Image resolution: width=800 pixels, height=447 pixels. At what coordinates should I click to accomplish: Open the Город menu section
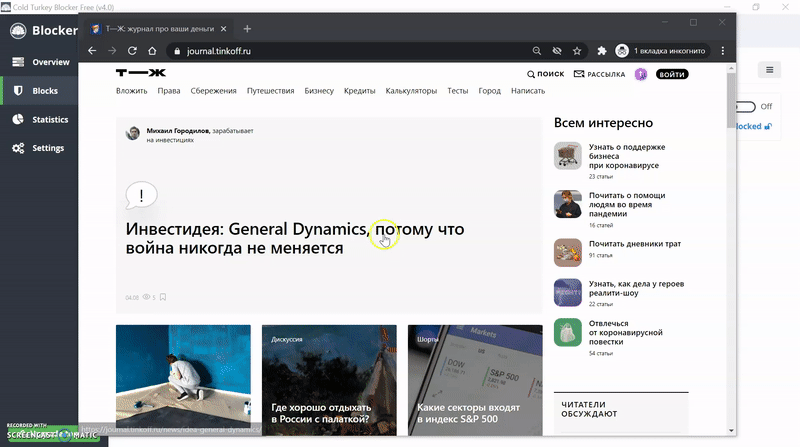[x=489, y=91]
